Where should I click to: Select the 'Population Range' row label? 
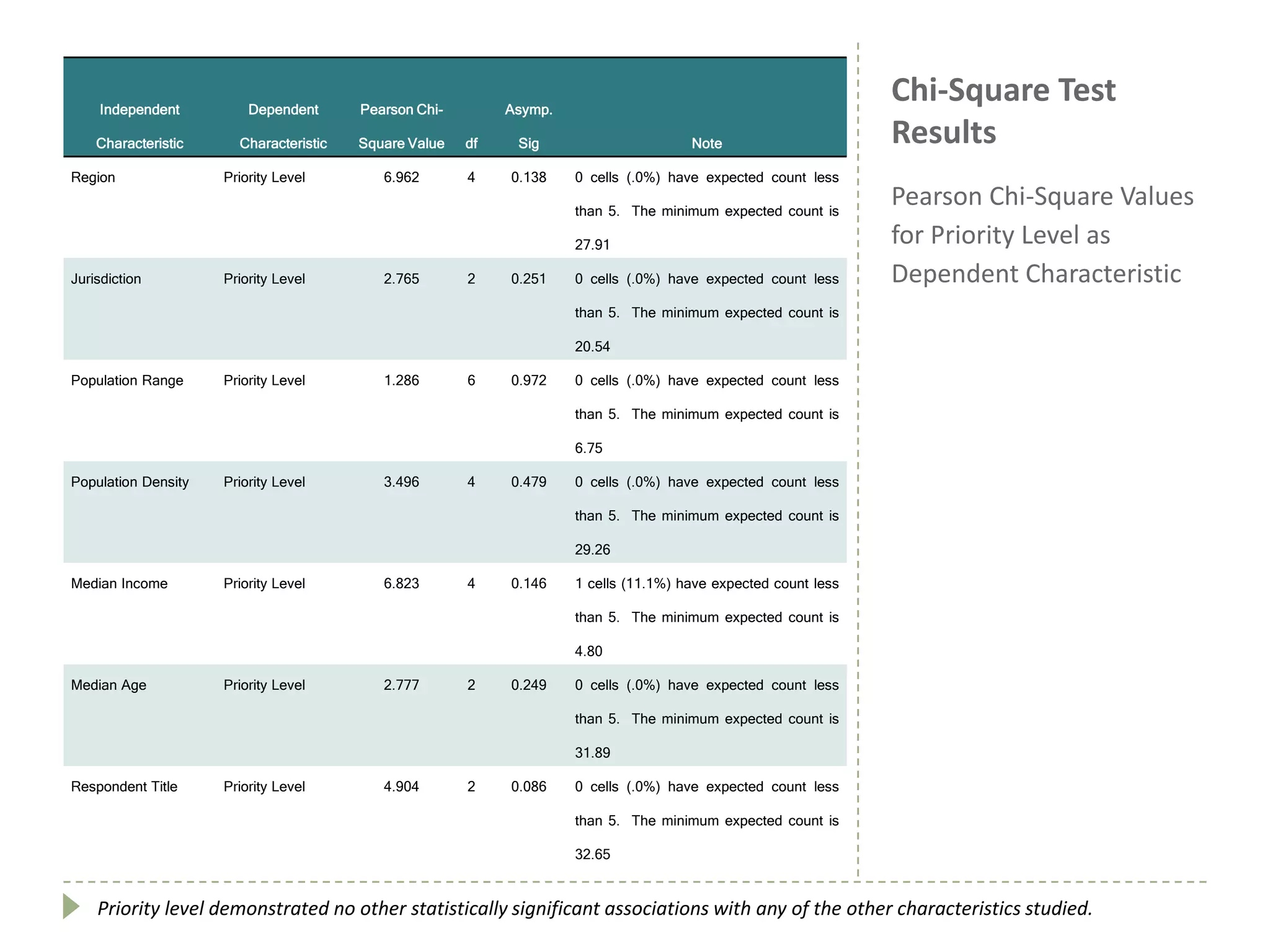tap(127, 381)
